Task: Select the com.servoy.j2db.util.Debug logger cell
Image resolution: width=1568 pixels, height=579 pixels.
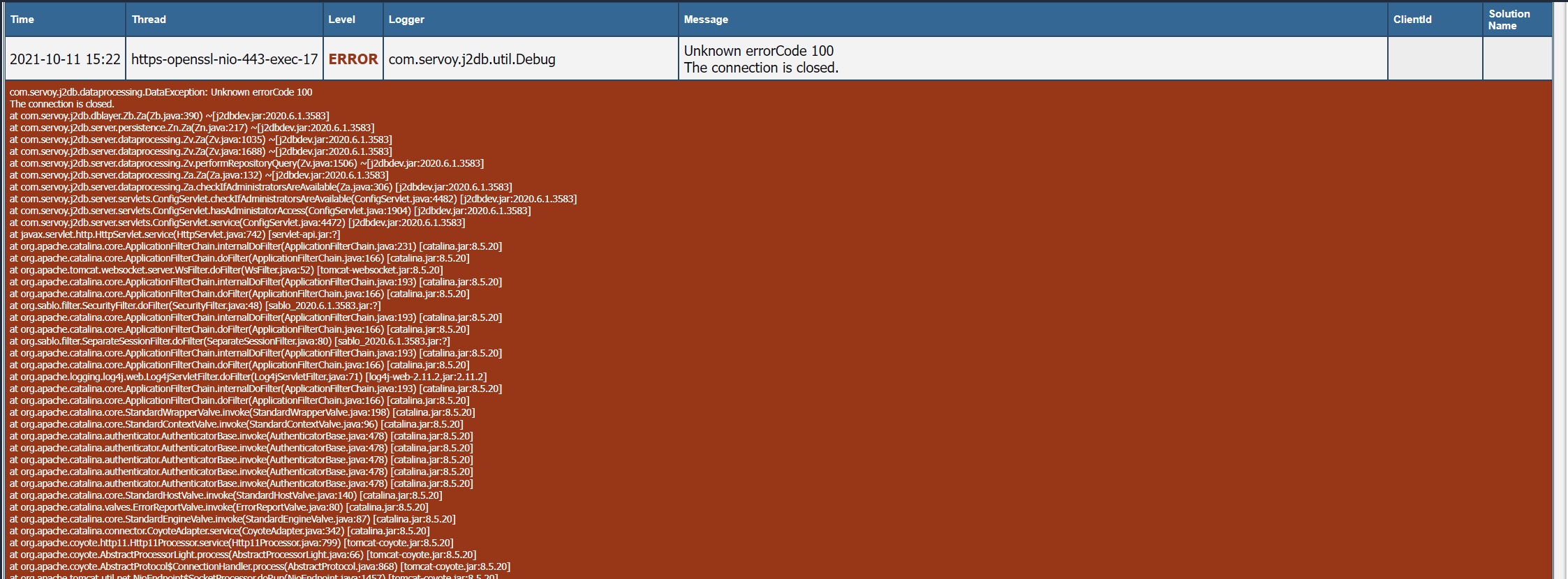Action: [531, 59]
